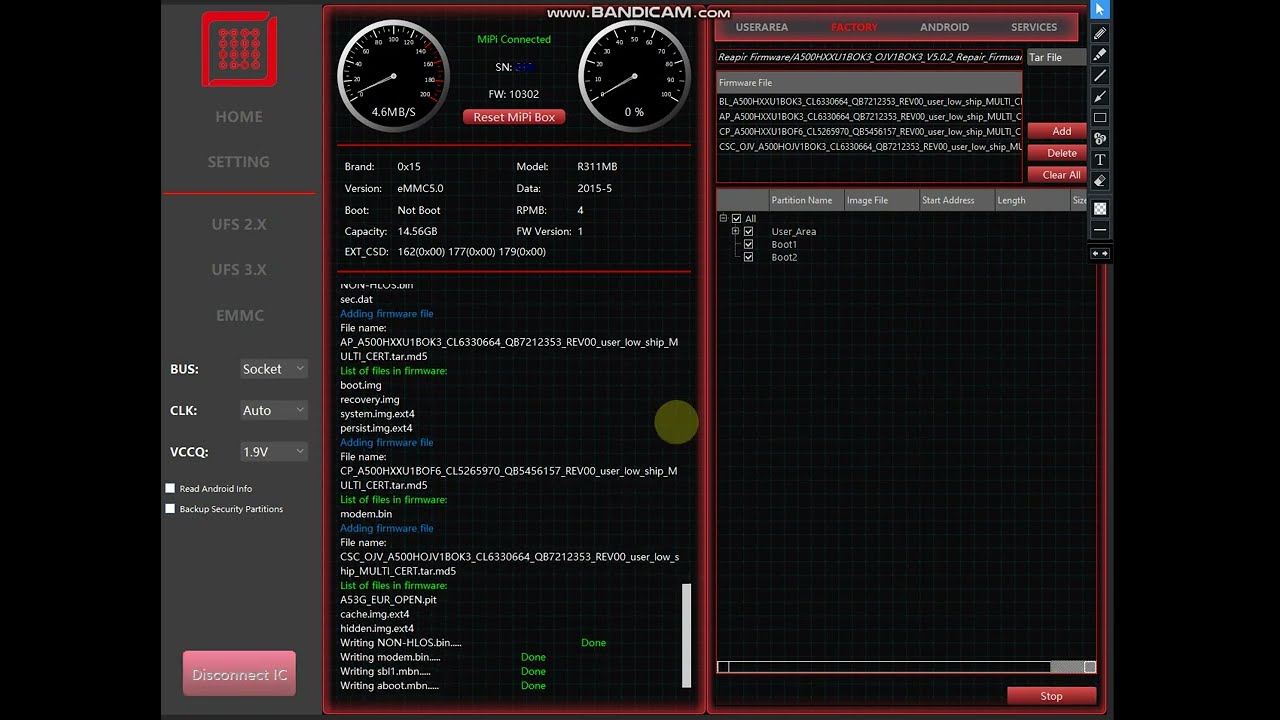Select the numbering stamp tool
This screenshot has width=1280, height=720.
pyautogui.click(x=1100, y=138)
